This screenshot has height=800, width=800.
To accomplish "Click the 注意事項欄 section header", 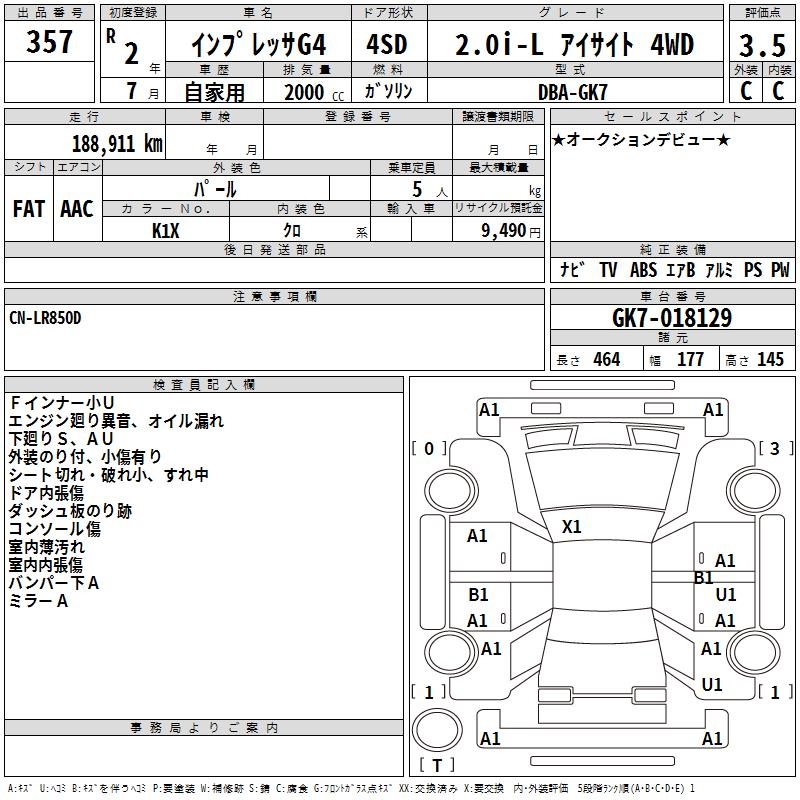I will click(x=275, y=296).
